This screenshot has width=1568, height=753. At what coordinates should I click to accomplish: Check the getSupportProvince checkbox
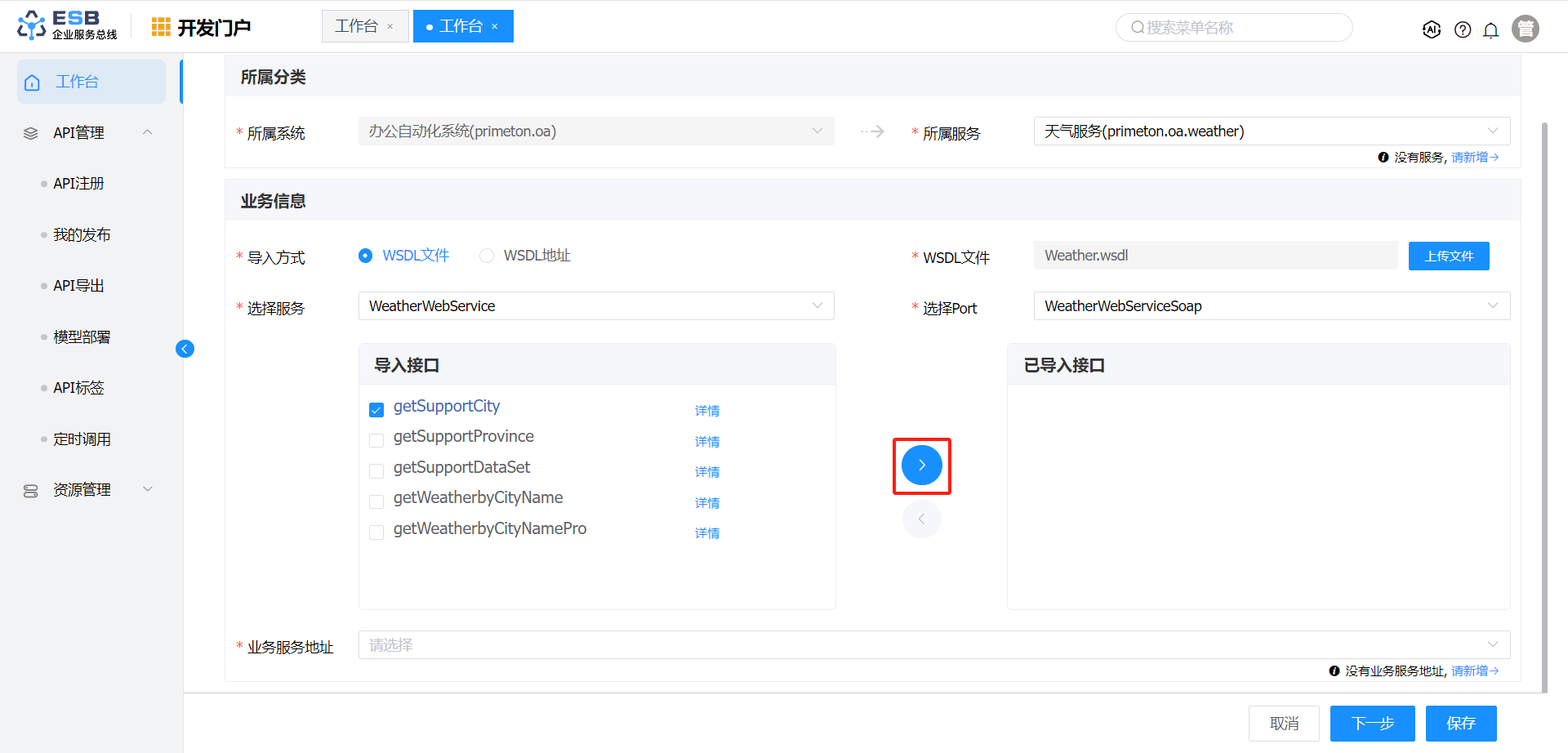(376, 440)
